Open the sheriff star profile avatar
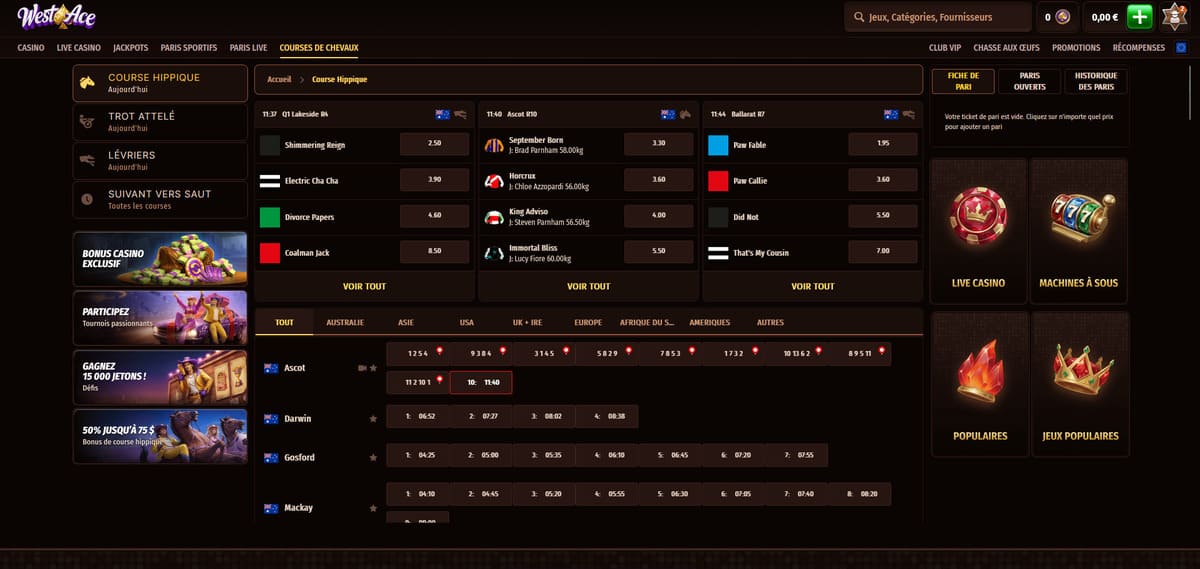This screenshot has width=1200, height=569. pos(1175,17)
